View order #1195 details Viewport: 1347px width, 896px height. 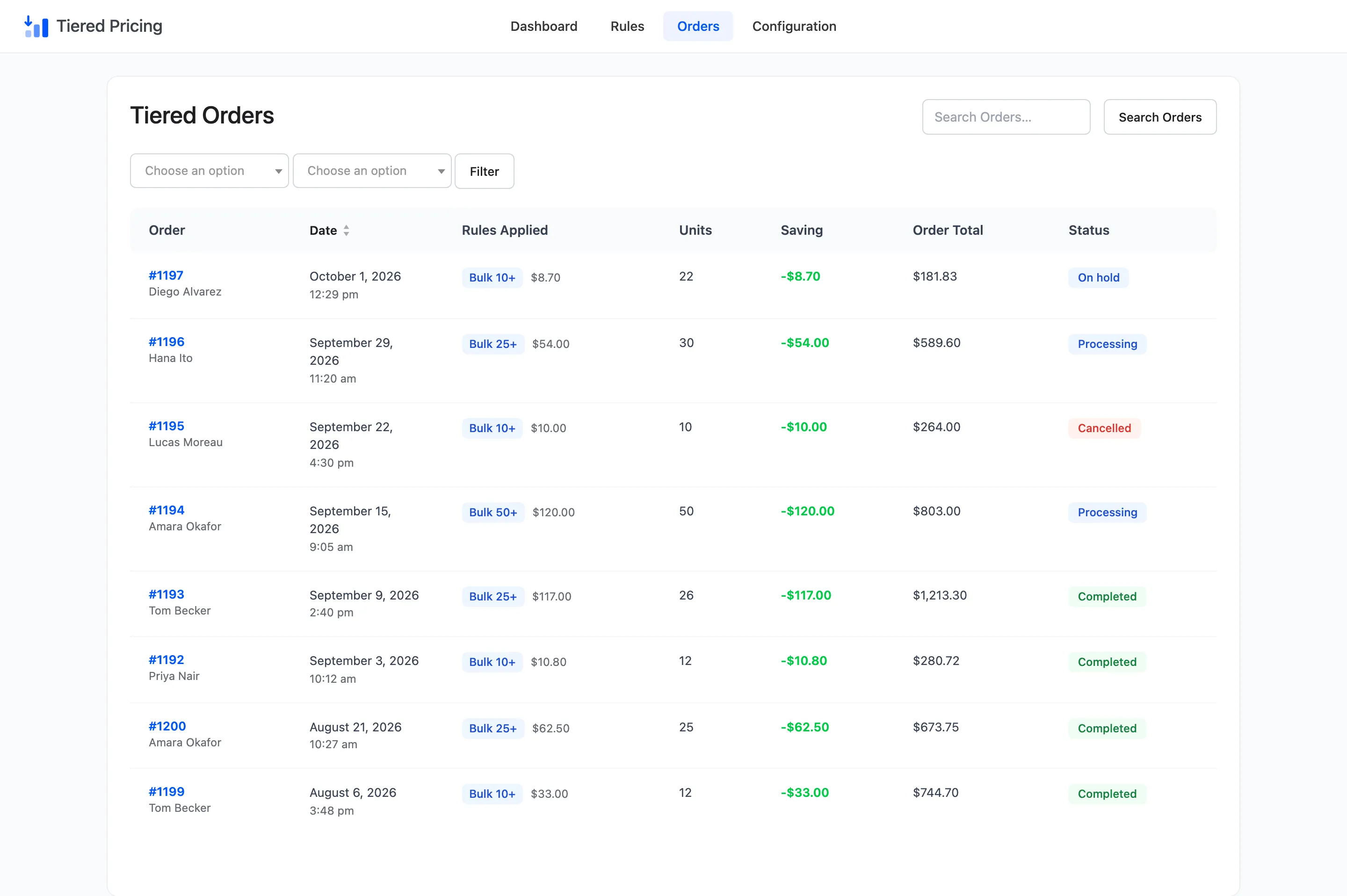pos(167,426)
